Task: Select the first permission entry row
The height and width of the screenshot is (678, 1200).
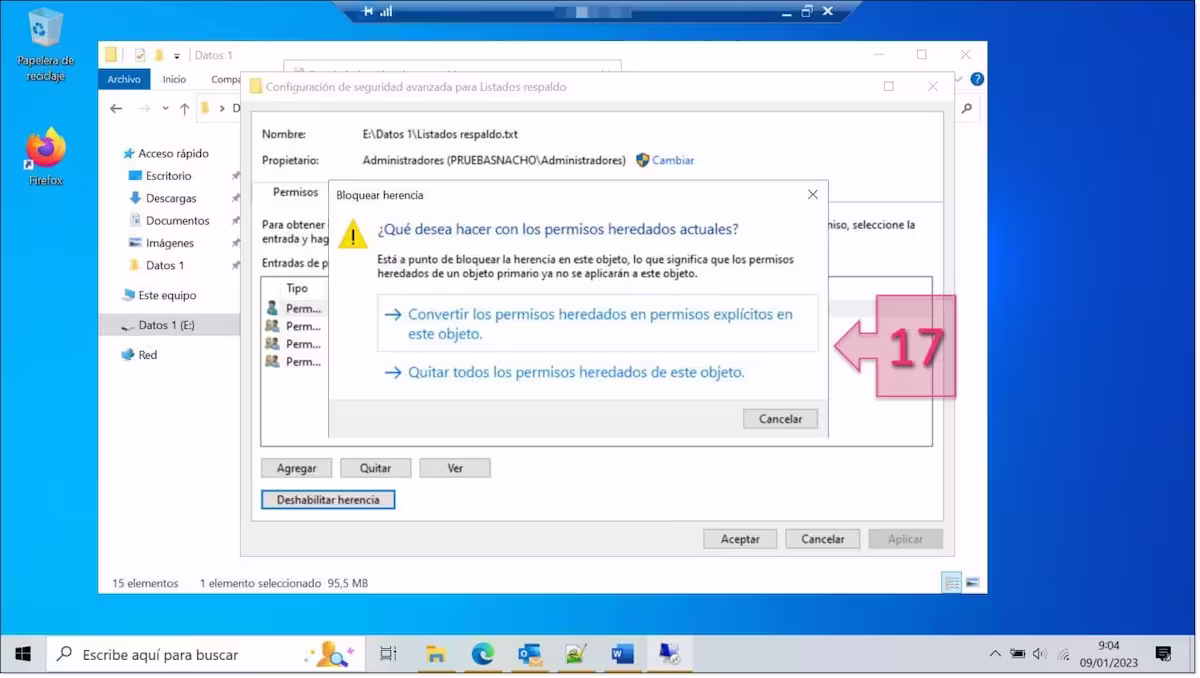Action: click(x=295, y=309)
